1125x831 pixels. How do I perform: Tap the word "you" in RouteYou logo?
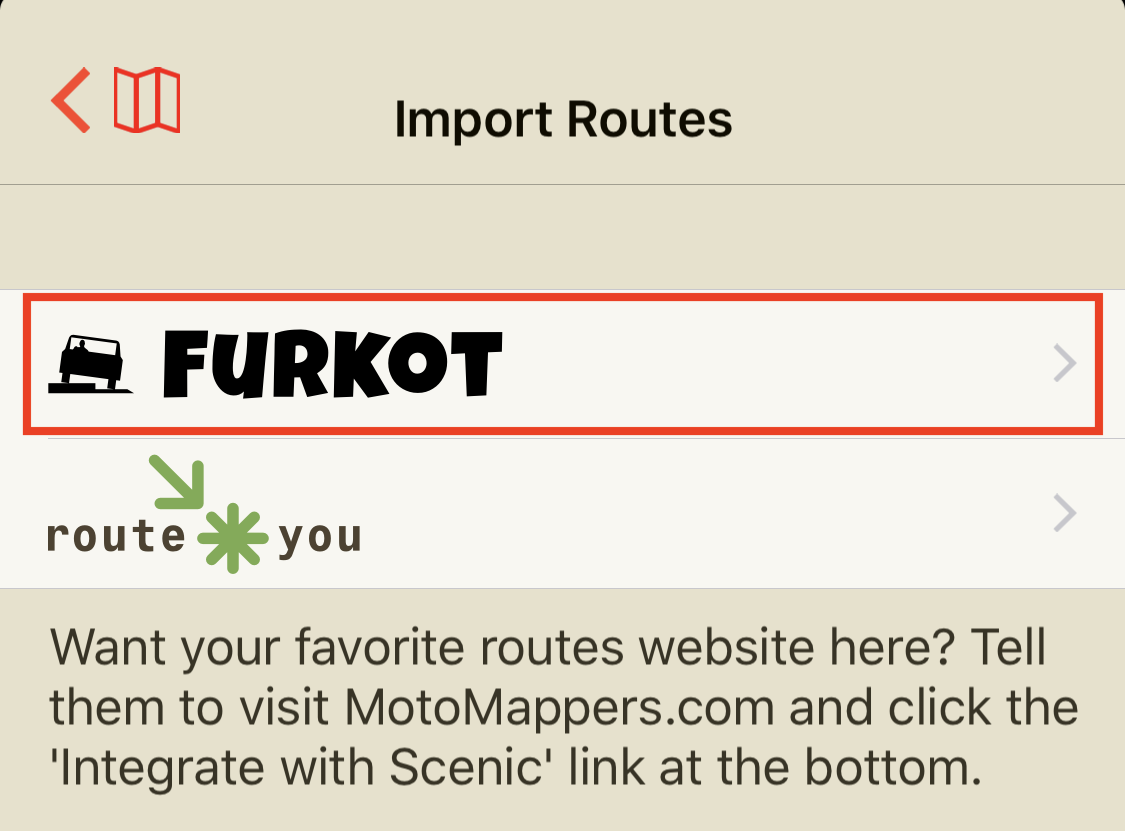pos(320,538)
